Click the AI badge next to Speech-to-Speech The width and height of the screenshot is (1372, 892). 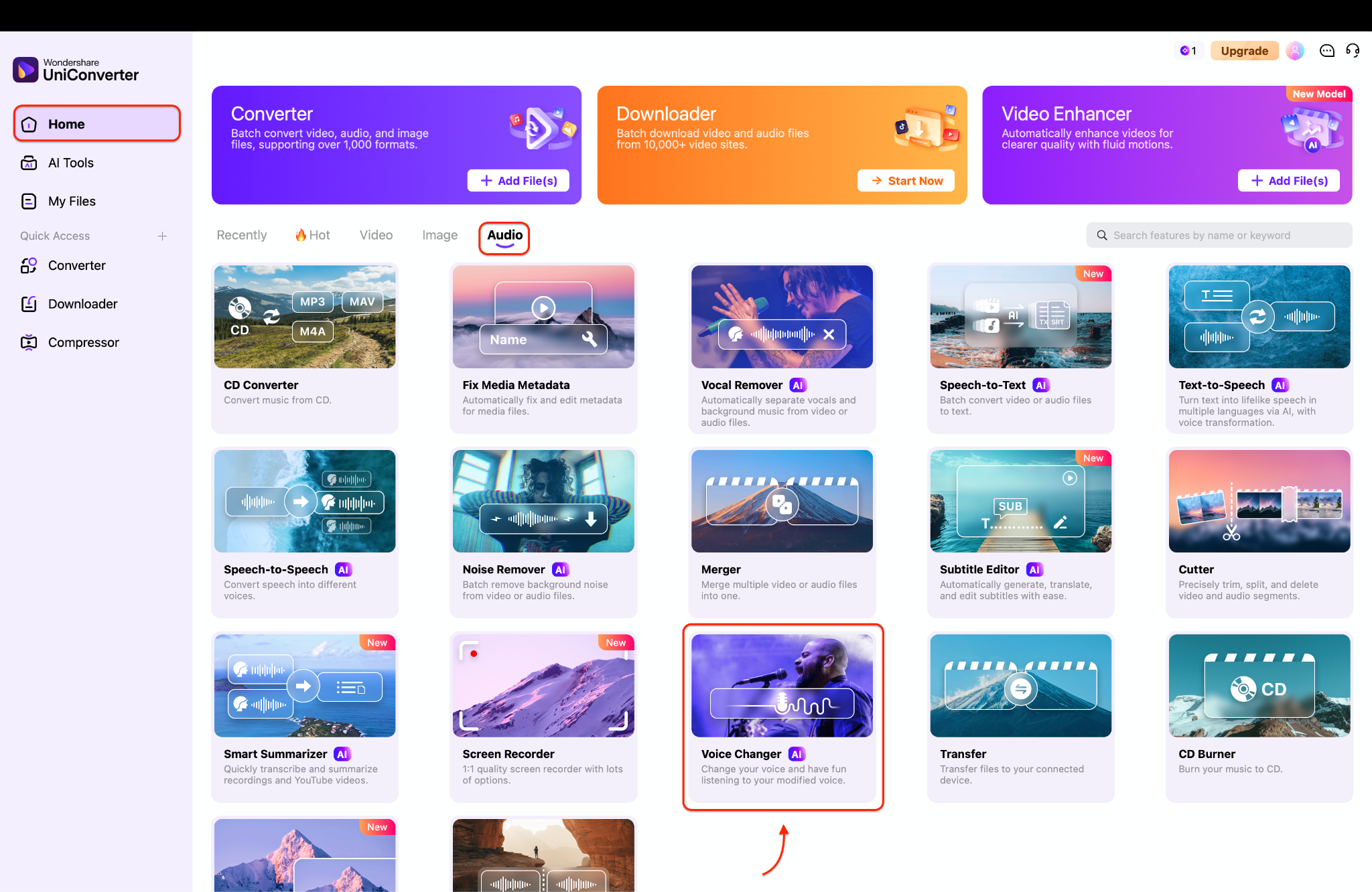pyautogui.click(x=343, y=570)
